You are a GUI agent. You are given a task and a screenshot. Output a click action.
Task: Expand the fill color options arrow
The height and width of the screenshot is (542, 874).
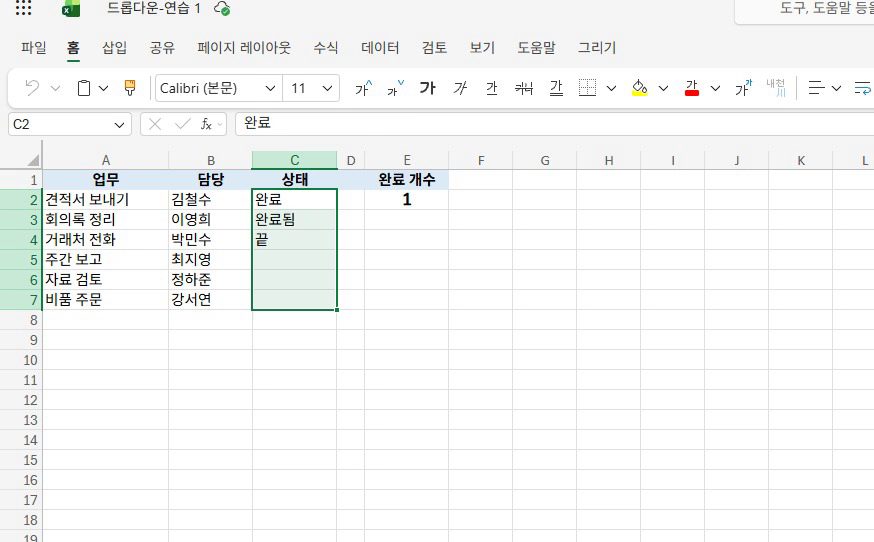(x=663, y=88)
